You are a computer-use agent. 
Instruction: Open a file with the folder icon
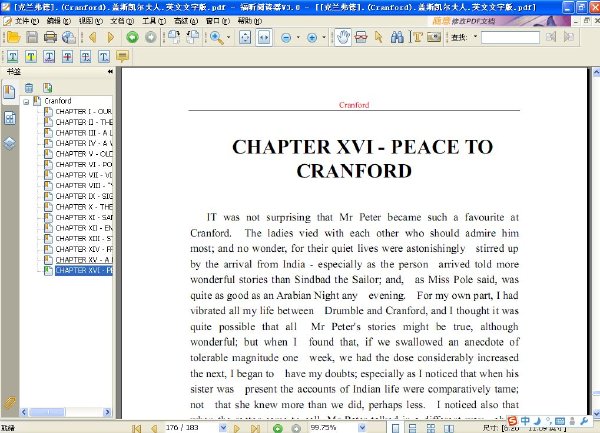click(13, 37)
